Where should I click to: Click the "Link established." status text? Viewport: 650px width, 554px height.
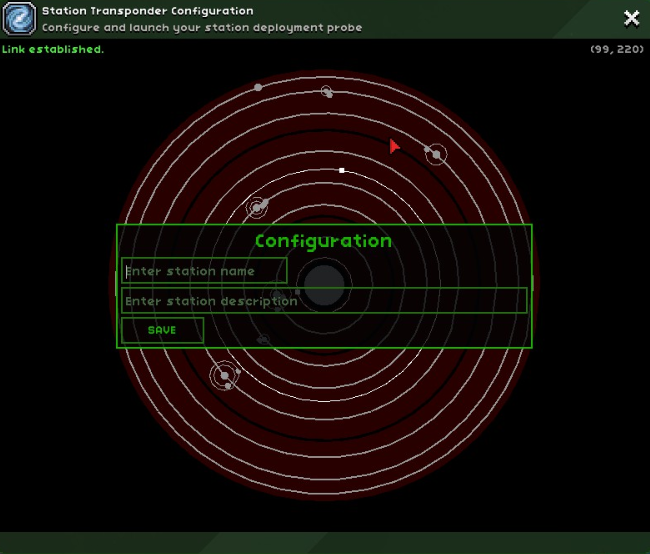click(53, 49)
